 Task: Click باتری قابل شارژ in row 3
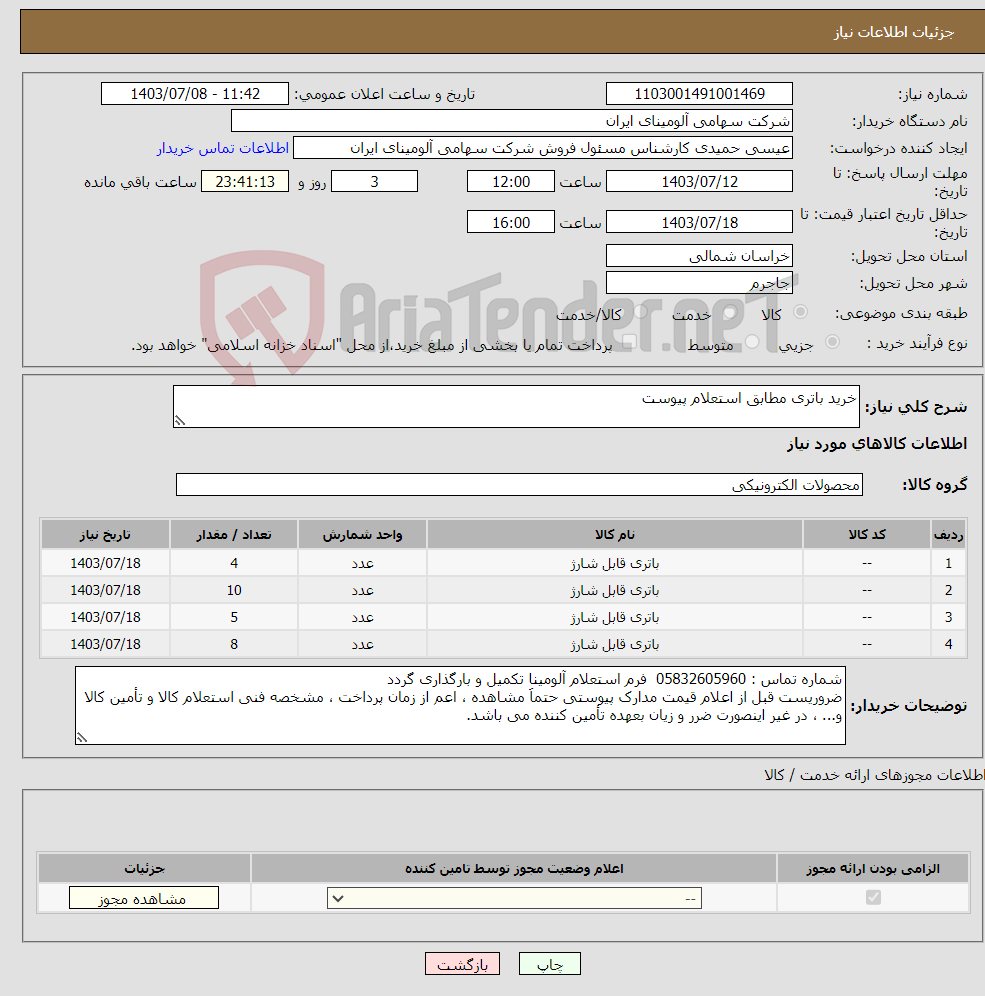(x=615, y=617)
